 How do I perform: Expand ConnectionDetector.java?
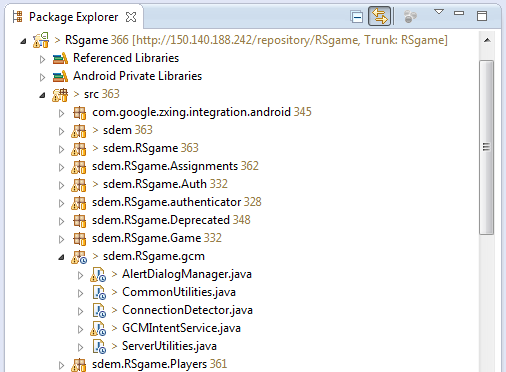(x=80, y=311)
